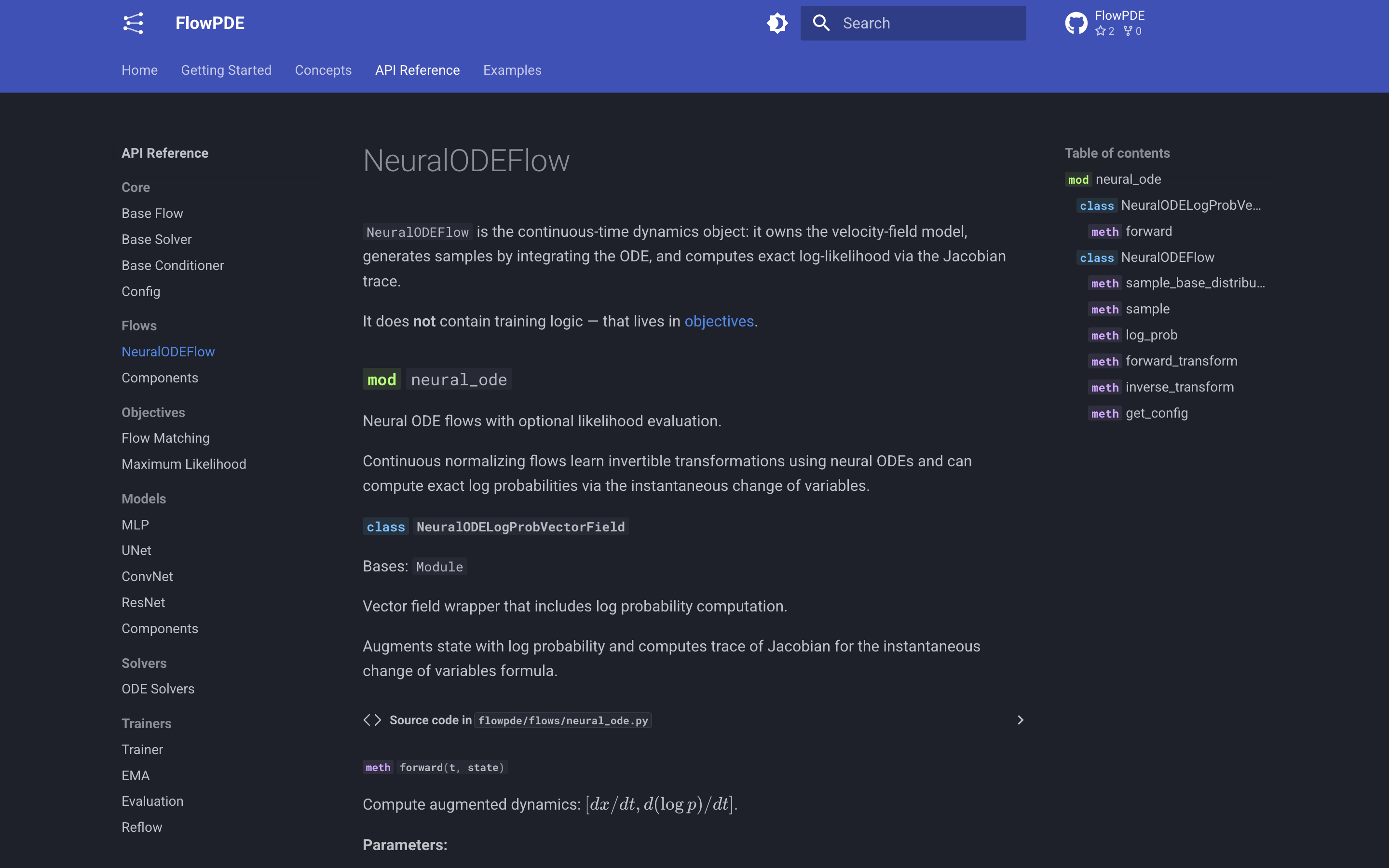Go to the Getting Started tab
The image size is (1389, 868).
226,70
